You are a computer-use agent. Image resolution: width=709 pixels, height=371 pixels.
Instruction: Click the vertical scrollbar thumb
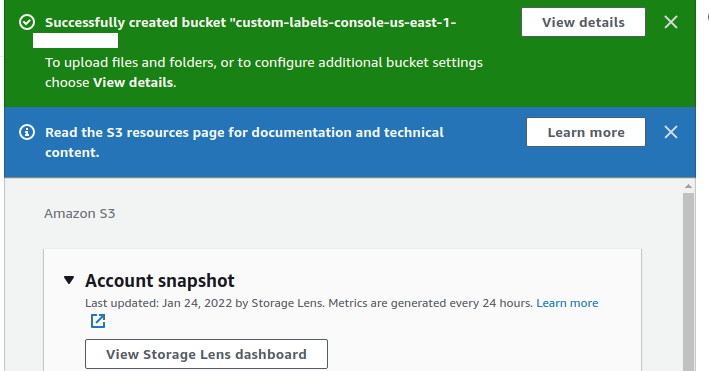tap(688, 281)
